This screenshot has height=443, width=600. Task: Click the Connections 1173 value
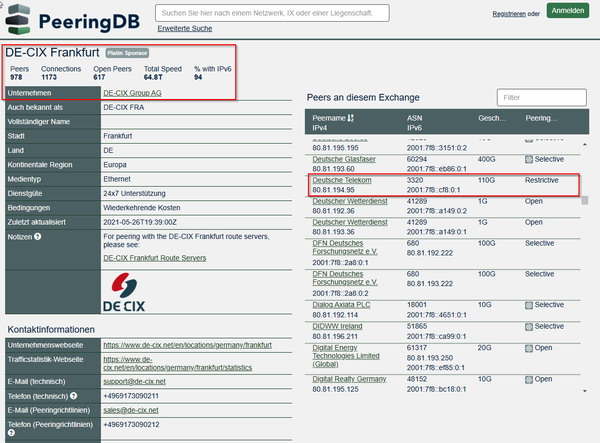pyautogui.click(x=49, y=77)
